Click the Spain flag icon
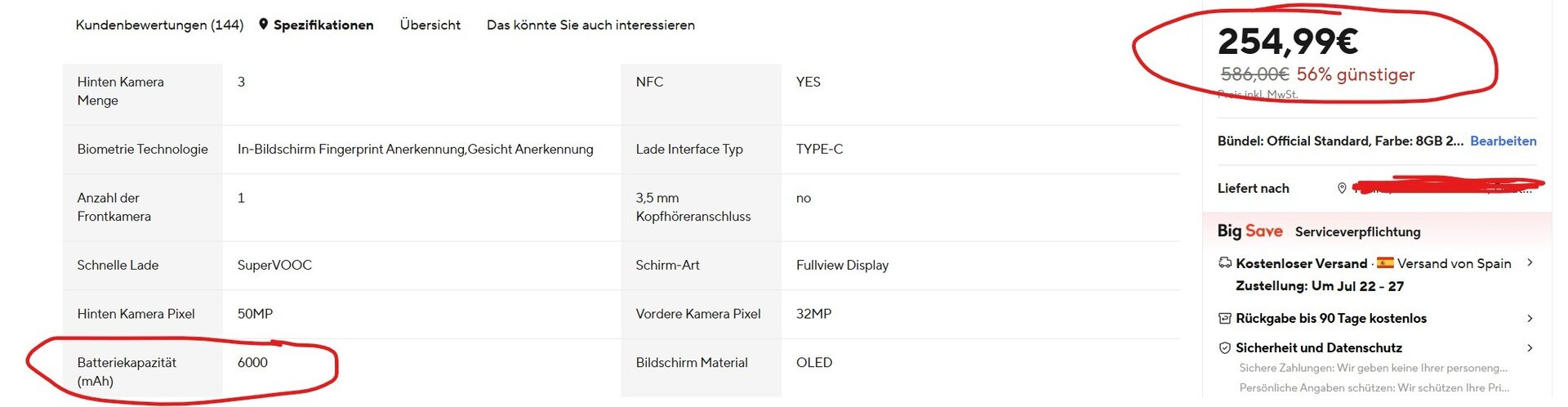 1385,263
